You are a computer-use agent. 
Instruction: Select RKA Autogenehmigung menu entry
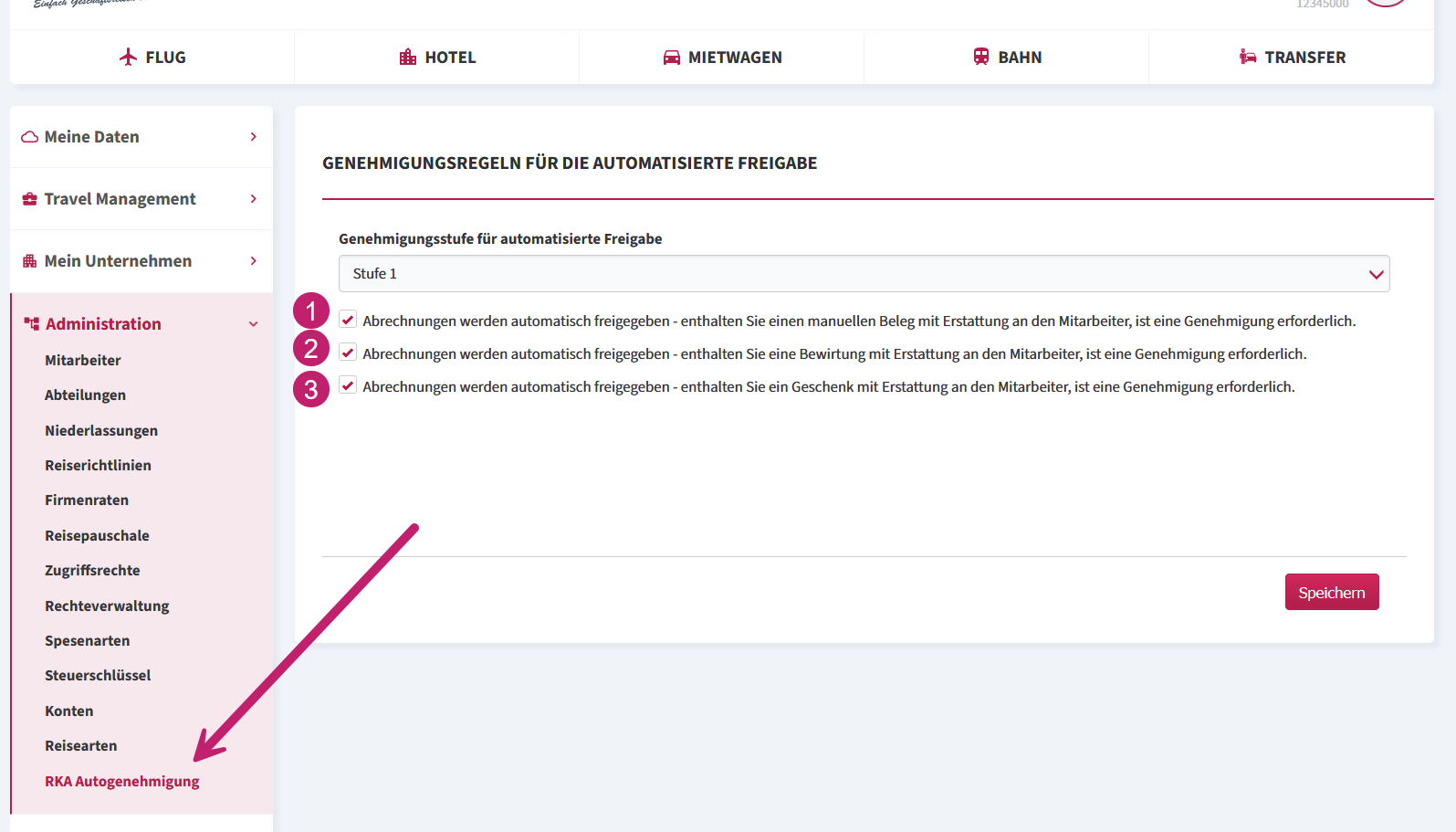(x=122, y=782)
